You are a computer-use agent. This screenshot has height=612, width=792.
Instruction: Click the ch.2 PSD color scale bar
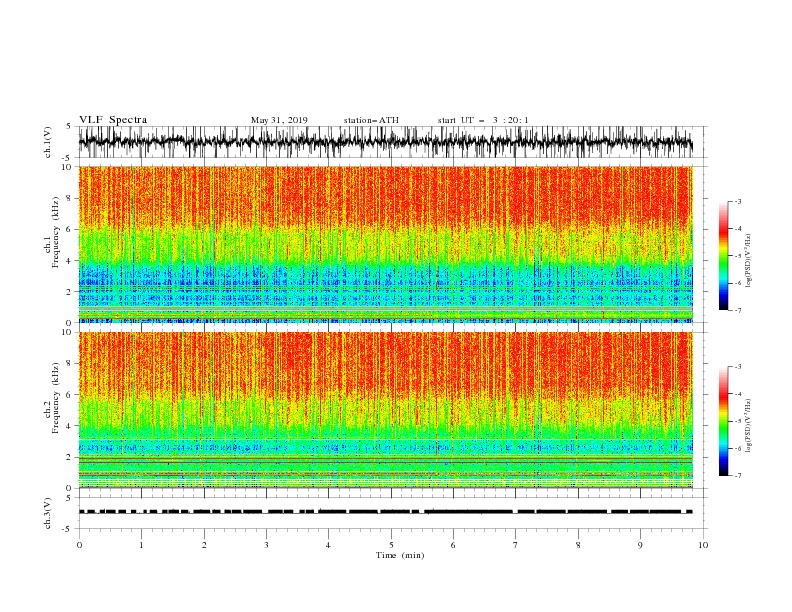coord(724,421)
